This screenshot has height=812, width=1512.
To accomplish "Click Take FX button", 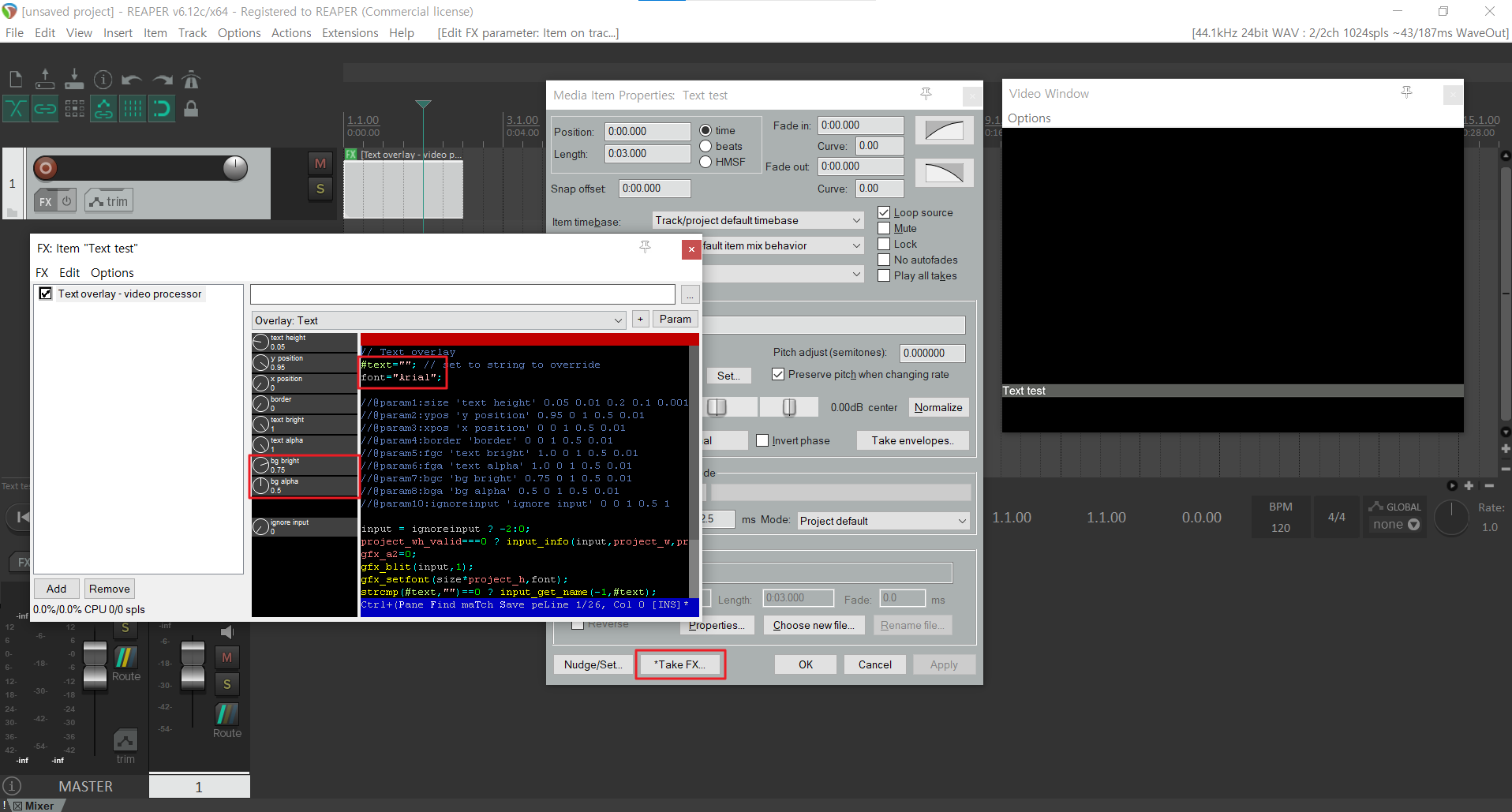I will click(x=679, y=664).
